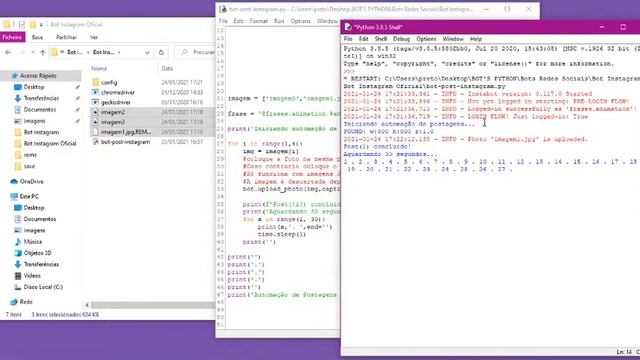Select the imagem2 image file icon
Screen dimensions: 640x360
click(96, 112)
